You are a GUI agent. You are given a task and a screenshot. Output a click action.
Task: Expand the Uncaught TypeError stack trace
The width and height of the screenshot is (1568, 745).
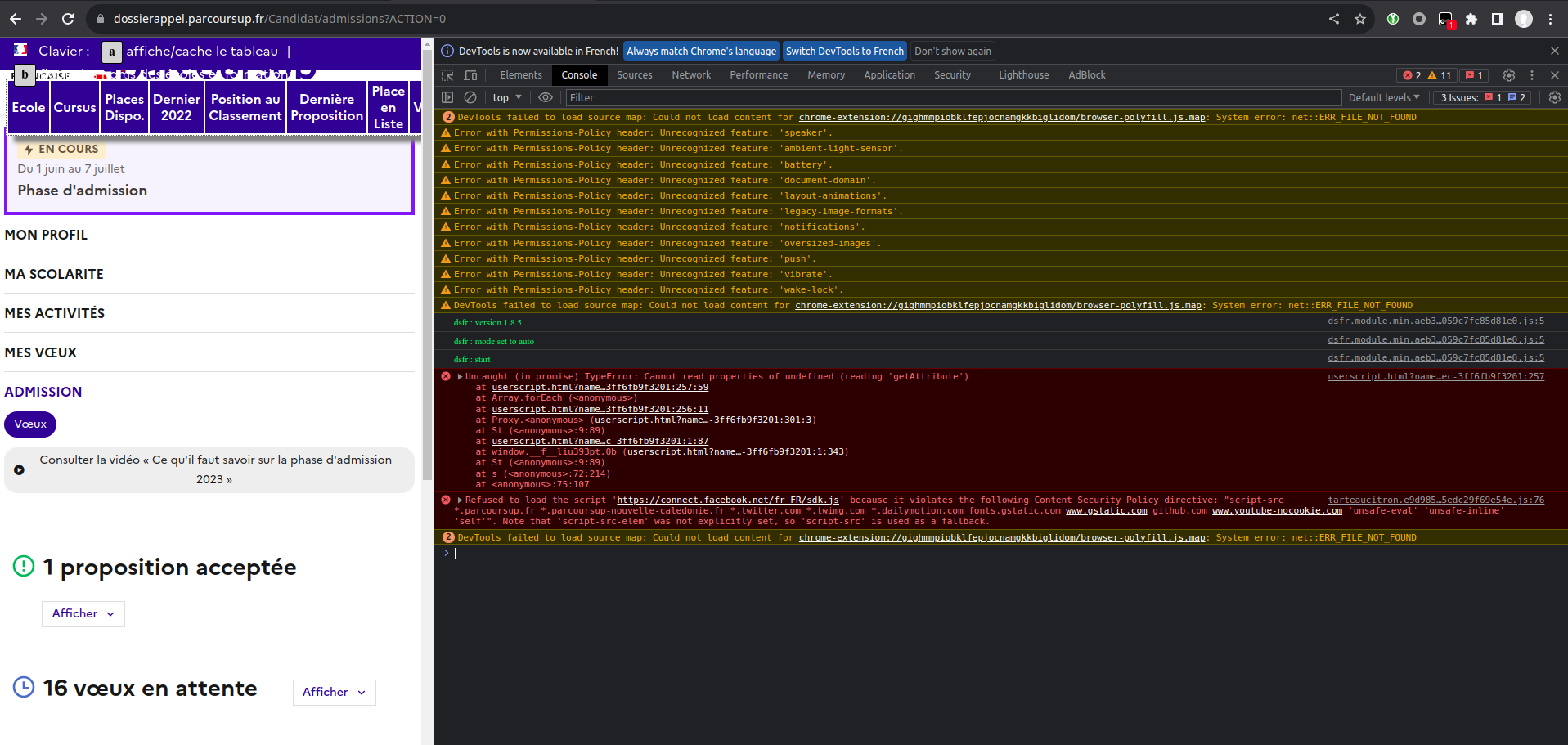click(x=459, y=376)
